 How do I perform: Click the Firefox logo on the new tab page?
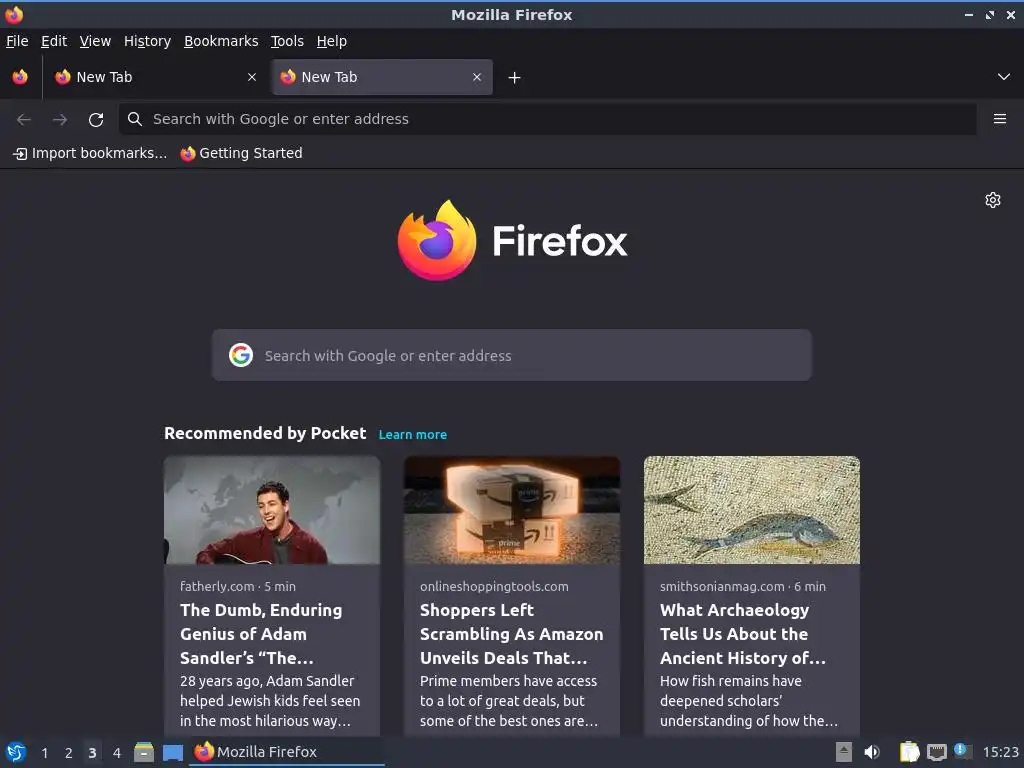[x=512, y=241]
